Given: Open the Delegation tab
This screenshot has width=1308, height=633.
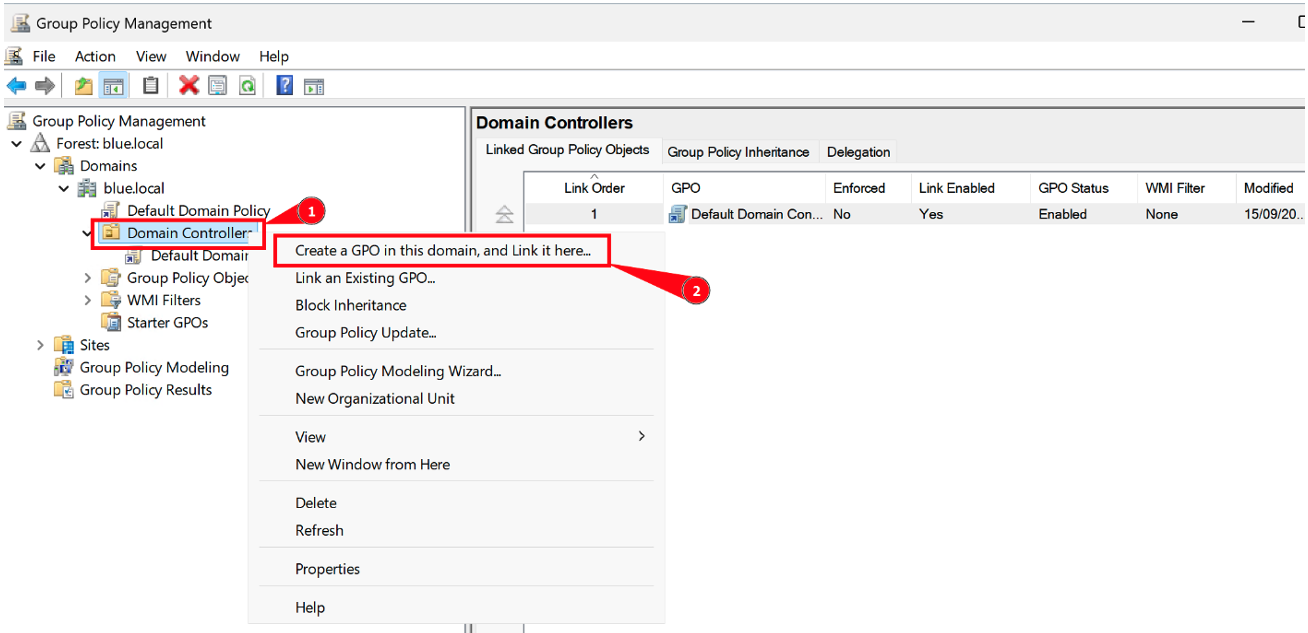Looking at the screenshot, I should [x=858, y=152].
